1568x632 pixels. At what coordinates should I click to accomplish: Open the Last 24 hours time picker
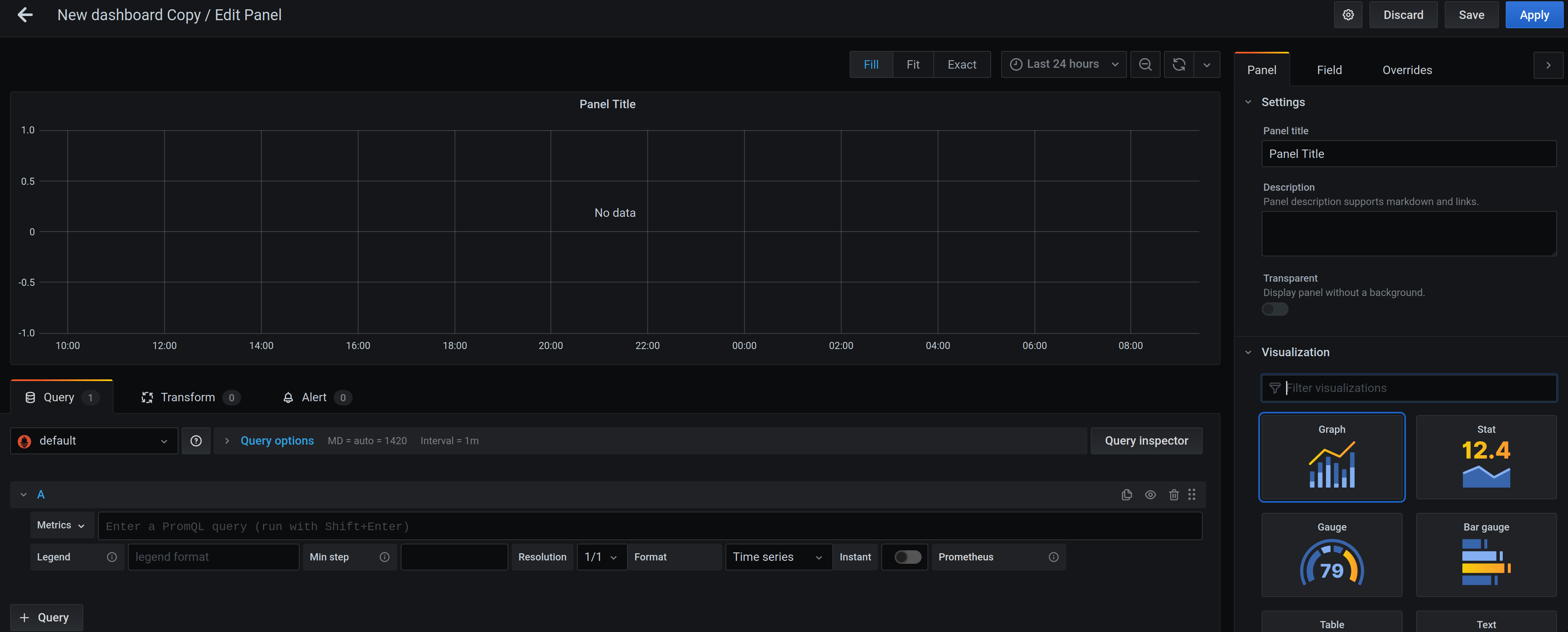pyautogui.click(x=1063, y=64)
